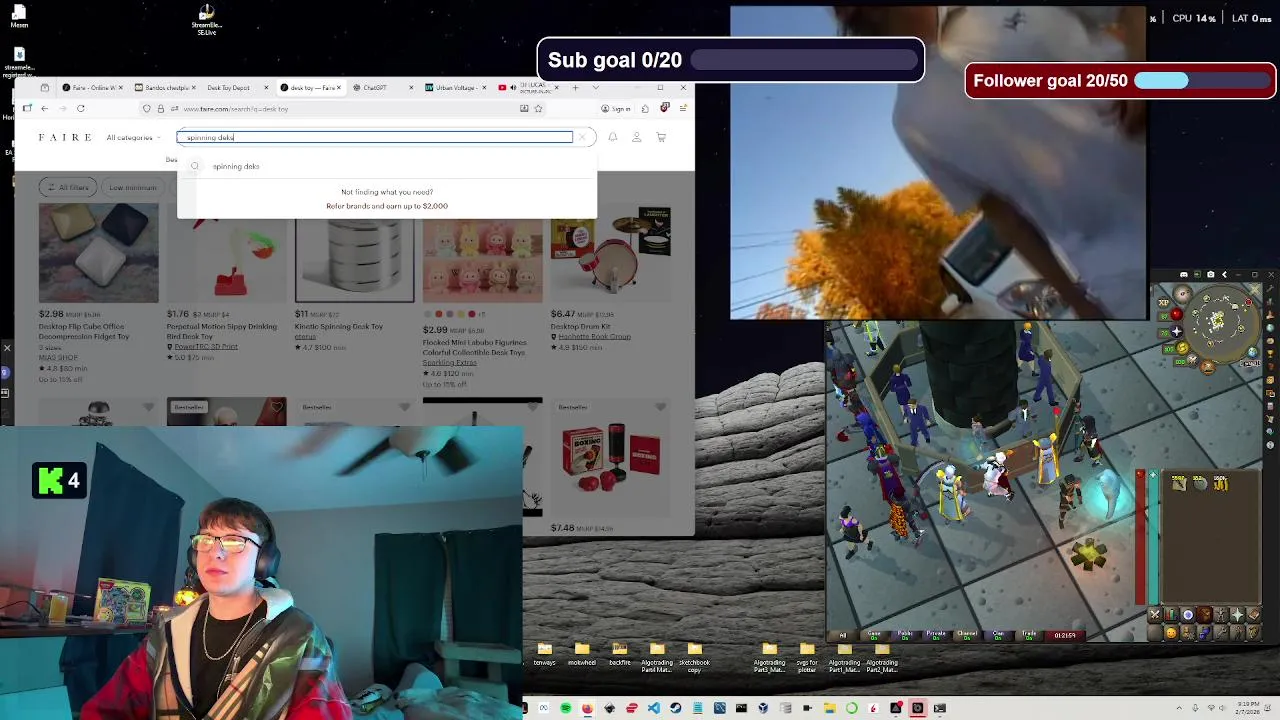Switch to the Urban Voltage tab
1280x720 pixels.
pos(455,87)
